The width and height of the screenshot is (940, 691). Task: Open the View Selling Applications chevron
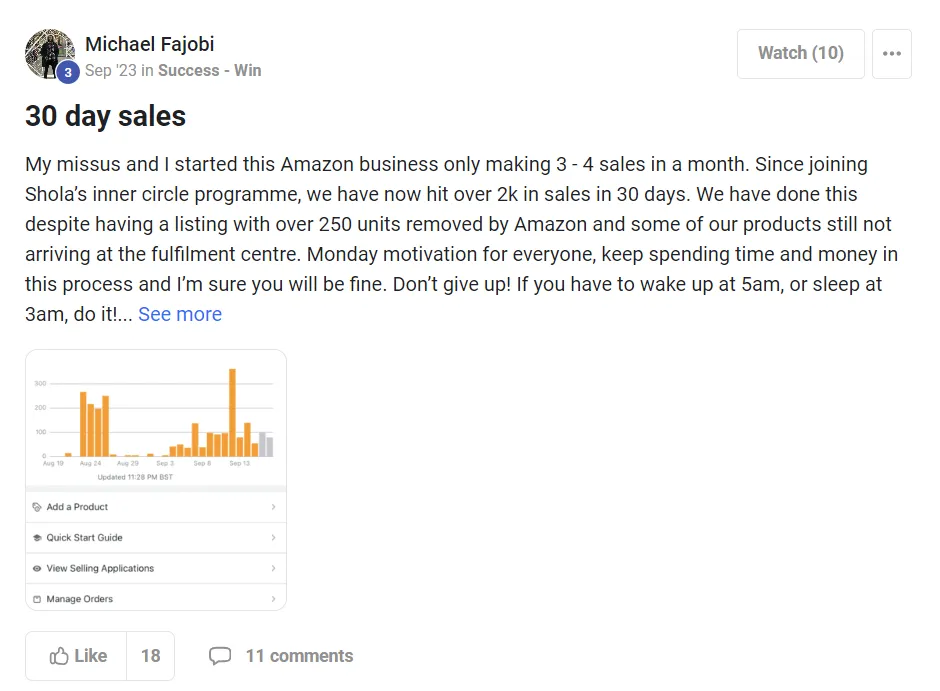(273, 568)
